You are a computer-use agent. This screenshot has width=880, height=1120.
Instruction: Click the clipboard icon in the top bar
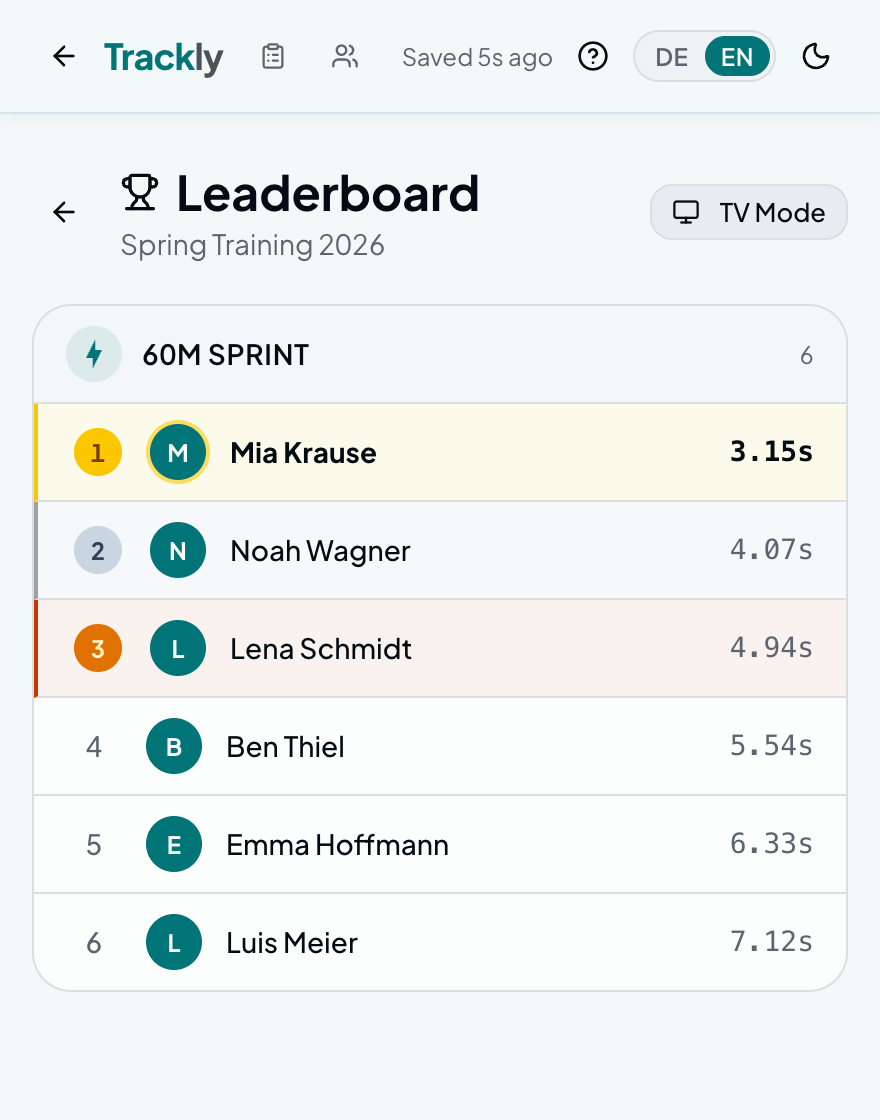pyautogui.click(x=272, y=57)
